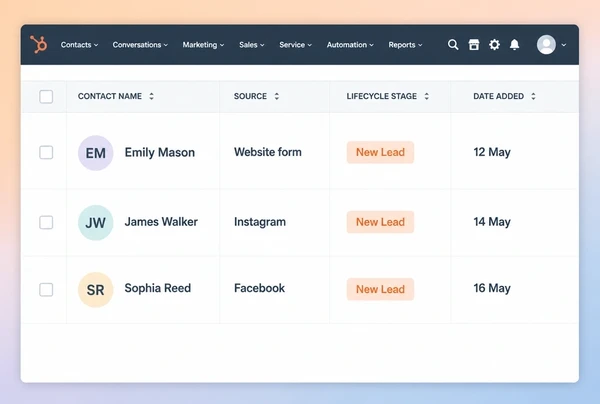
Task: Click the CONTACT NAME column header
Action: click(110, 96)
